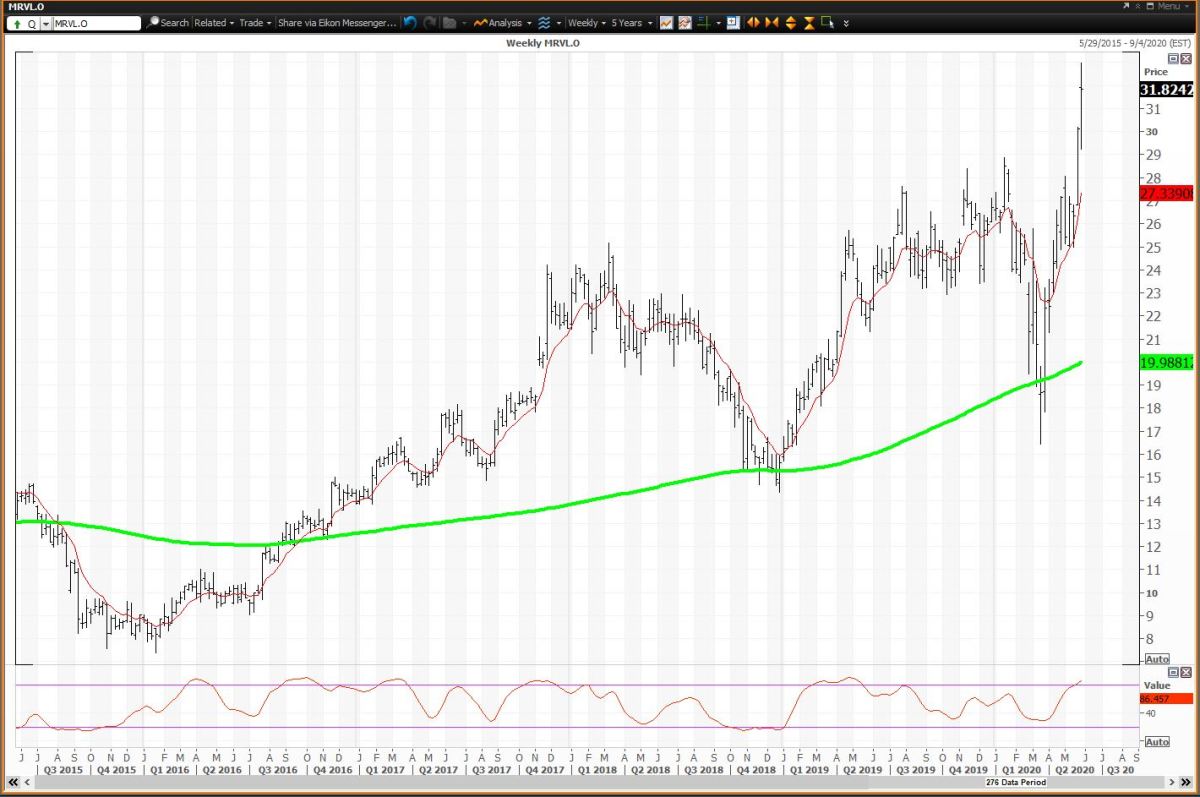Open the Q quote type dropdown arrow

45,22
